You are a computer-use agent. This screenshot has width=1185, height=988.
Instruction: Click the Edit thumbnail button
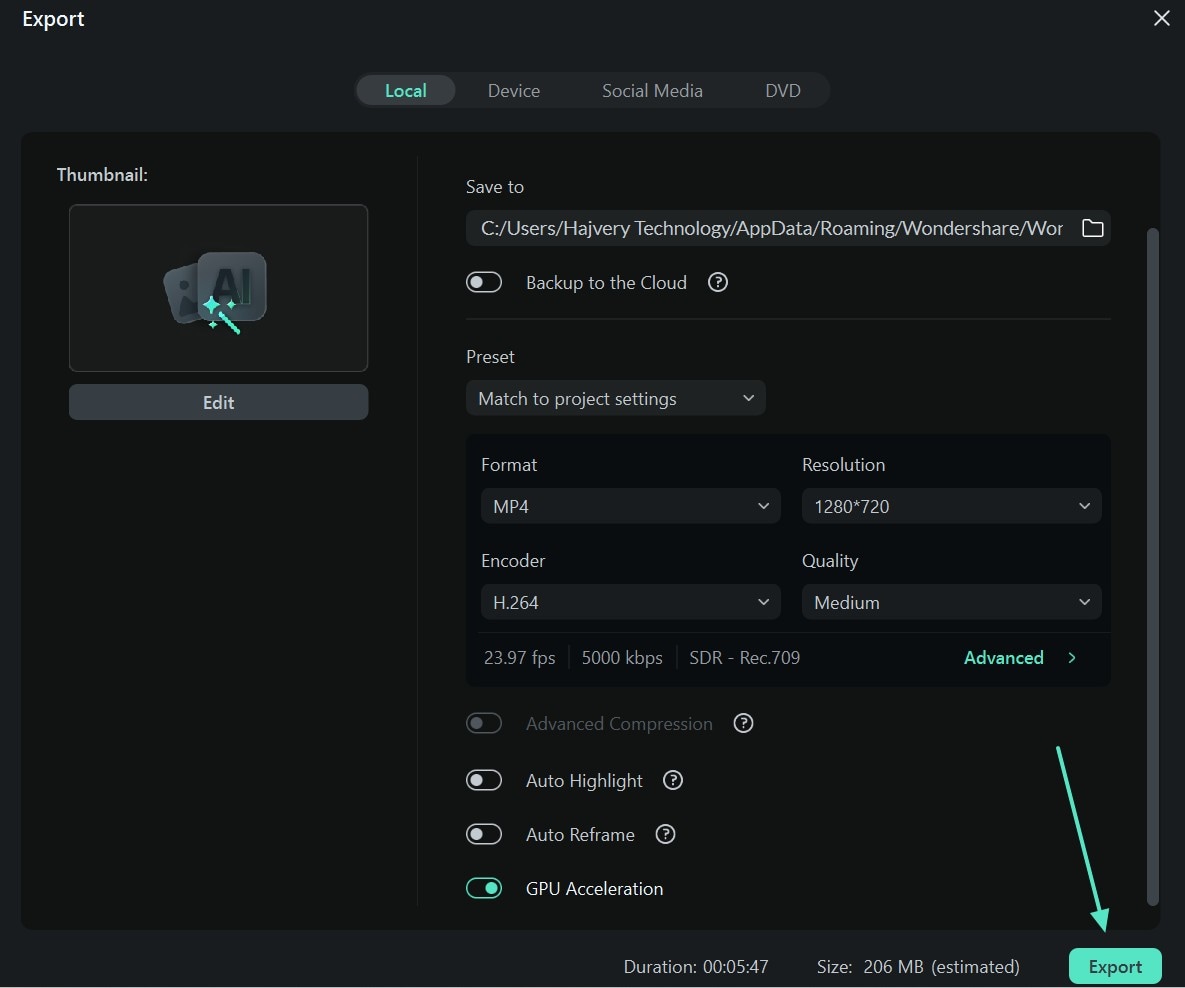pos(218,402)
